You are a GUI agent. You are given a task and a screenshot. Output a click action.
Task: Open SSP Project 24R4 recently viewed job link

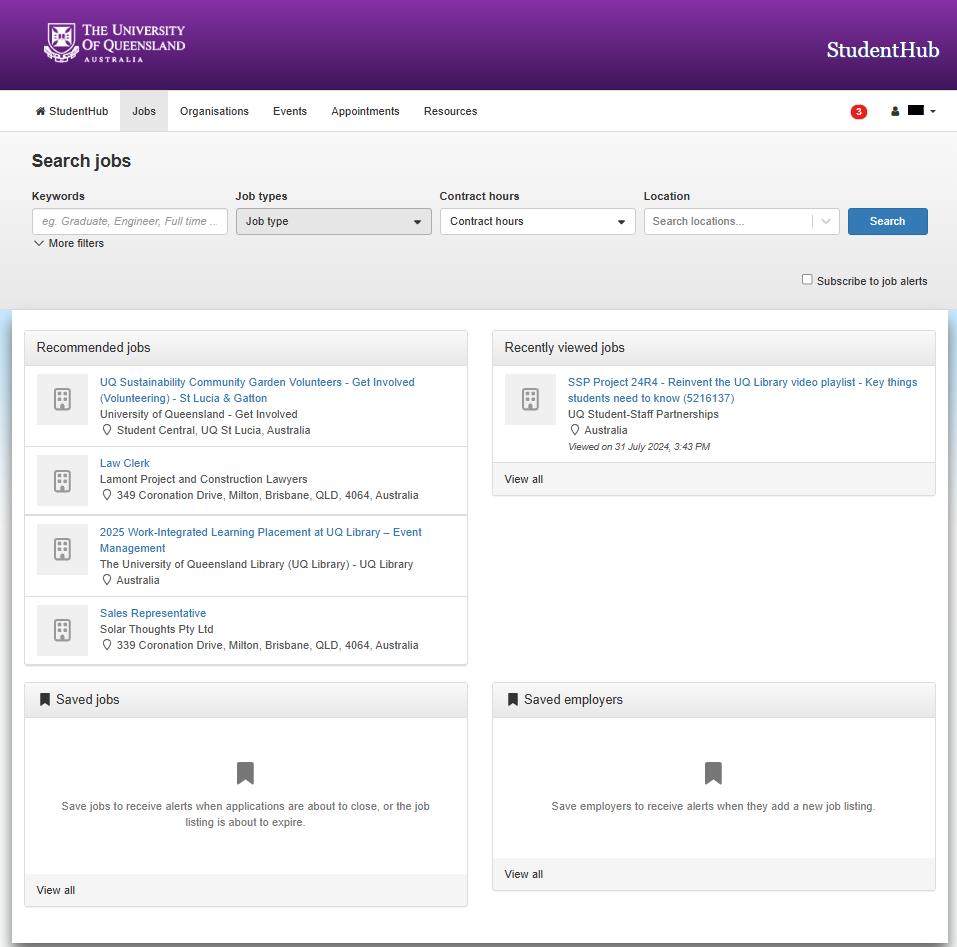(742, 390)
